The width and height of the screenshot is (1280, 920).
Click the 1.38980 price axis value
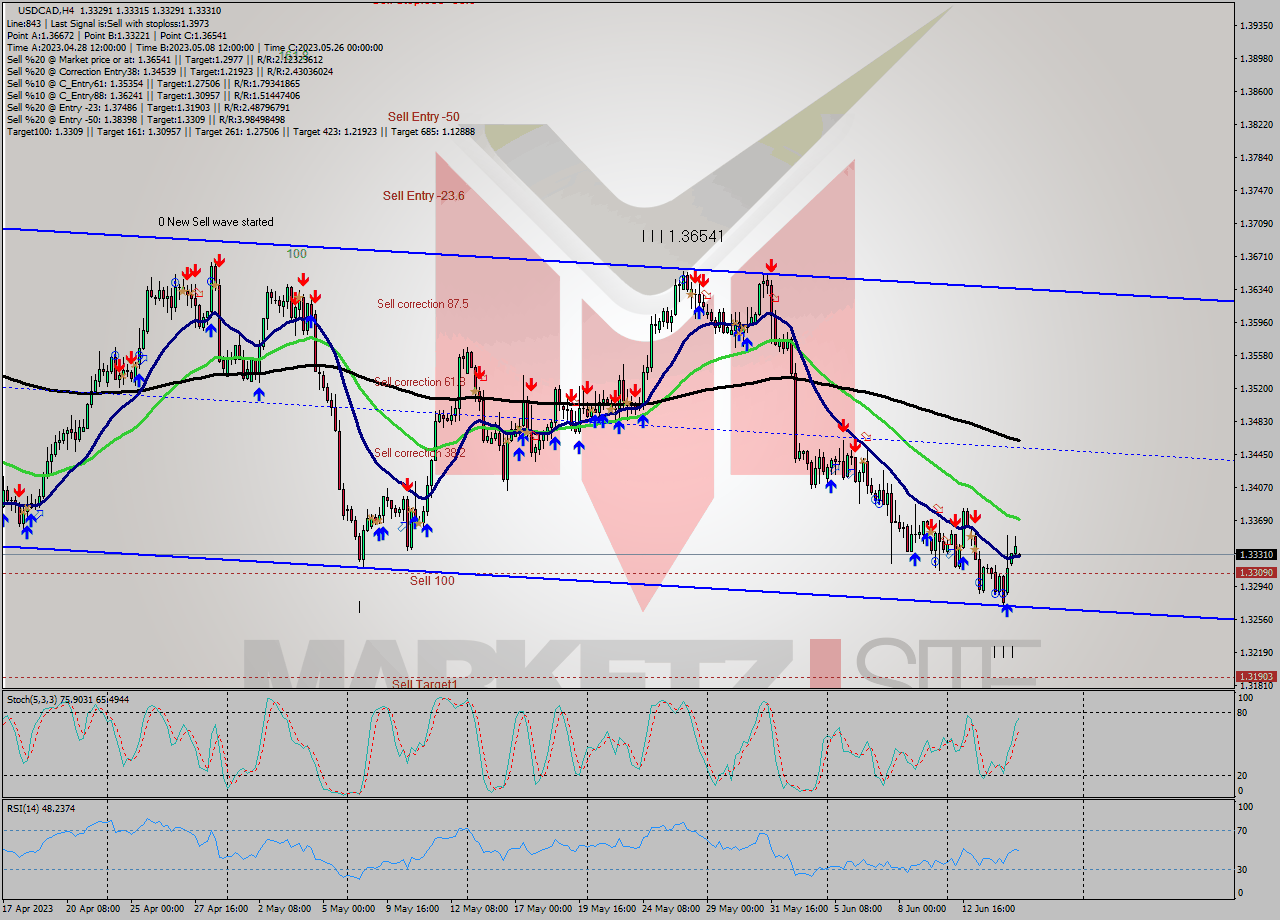coord(1255,58)
